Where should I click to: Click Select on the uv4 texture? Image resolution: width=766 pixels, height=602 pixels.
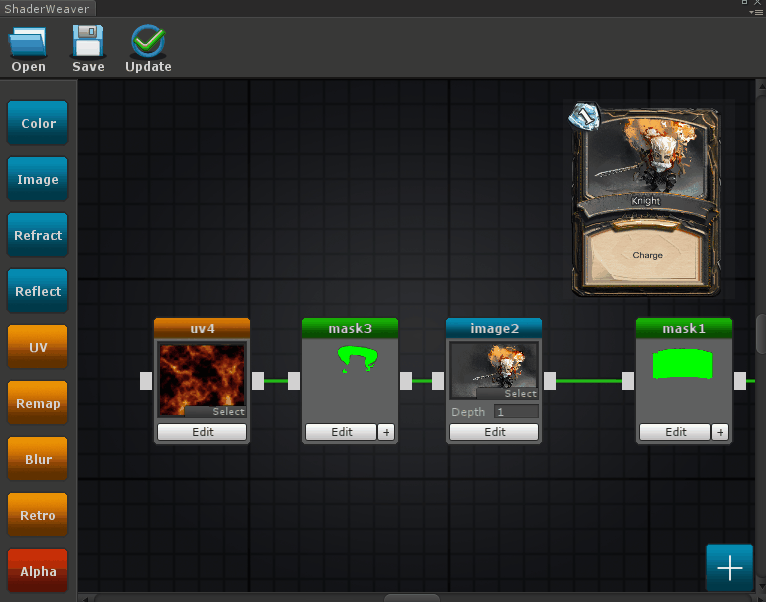[215, 411]
